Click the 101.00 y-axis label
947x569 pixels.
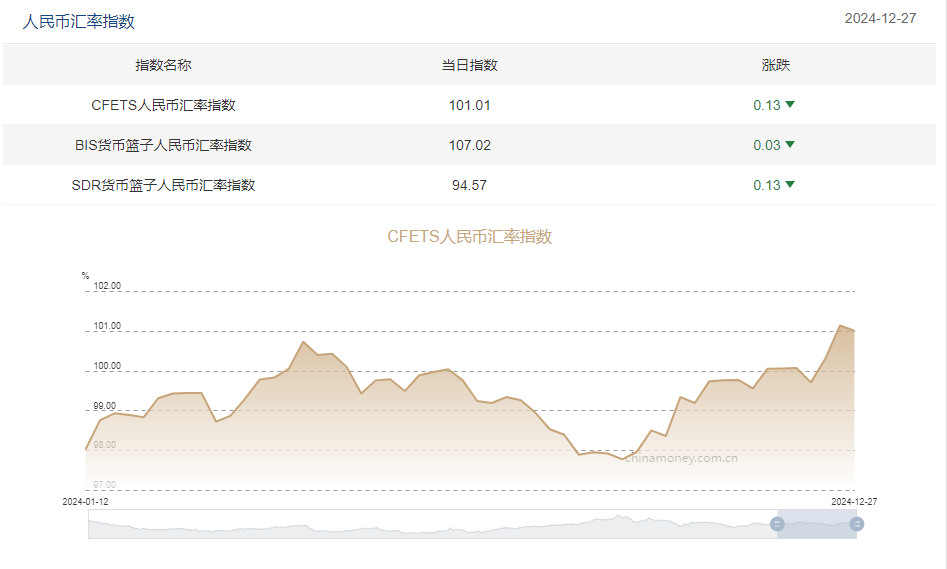pyautogui.click(x=107, y=326)
